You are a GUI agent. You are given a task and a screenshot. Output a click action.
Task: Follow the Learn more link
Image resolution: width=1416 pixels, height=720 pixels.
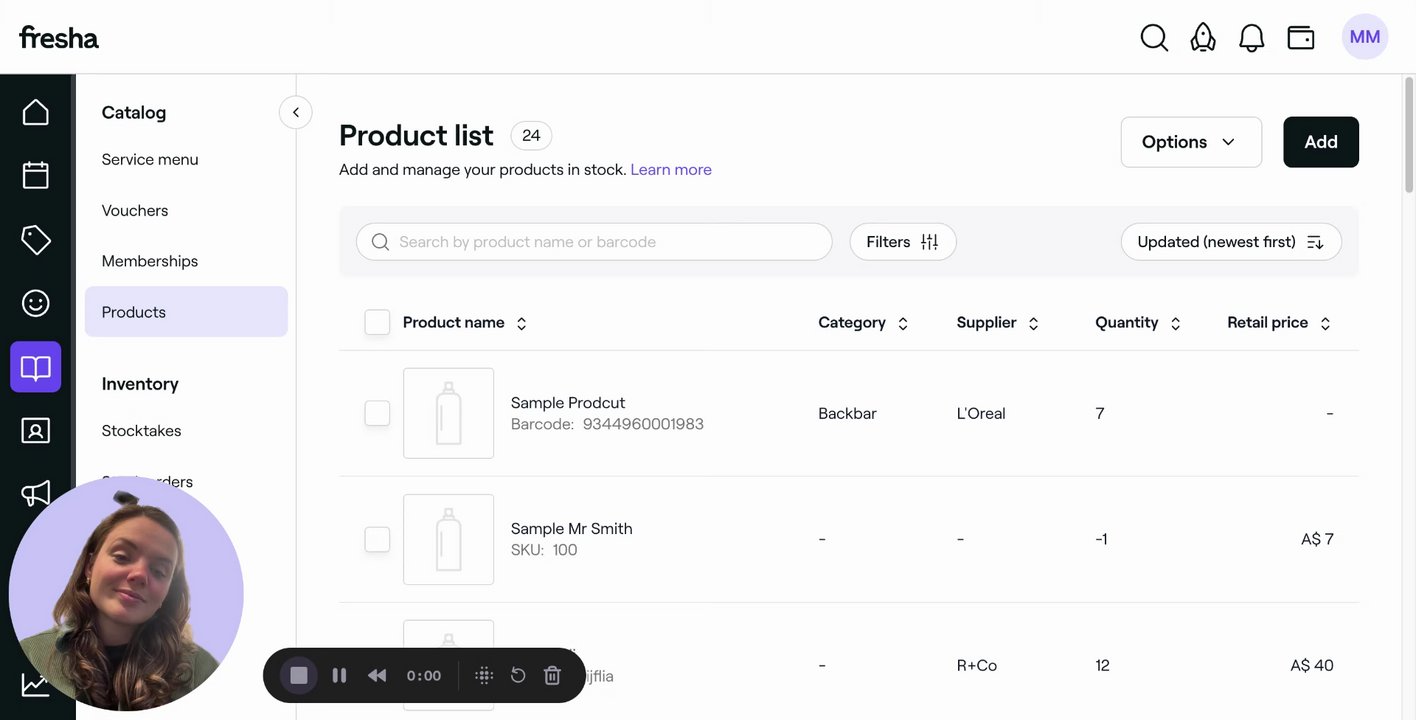click(671, 170)
